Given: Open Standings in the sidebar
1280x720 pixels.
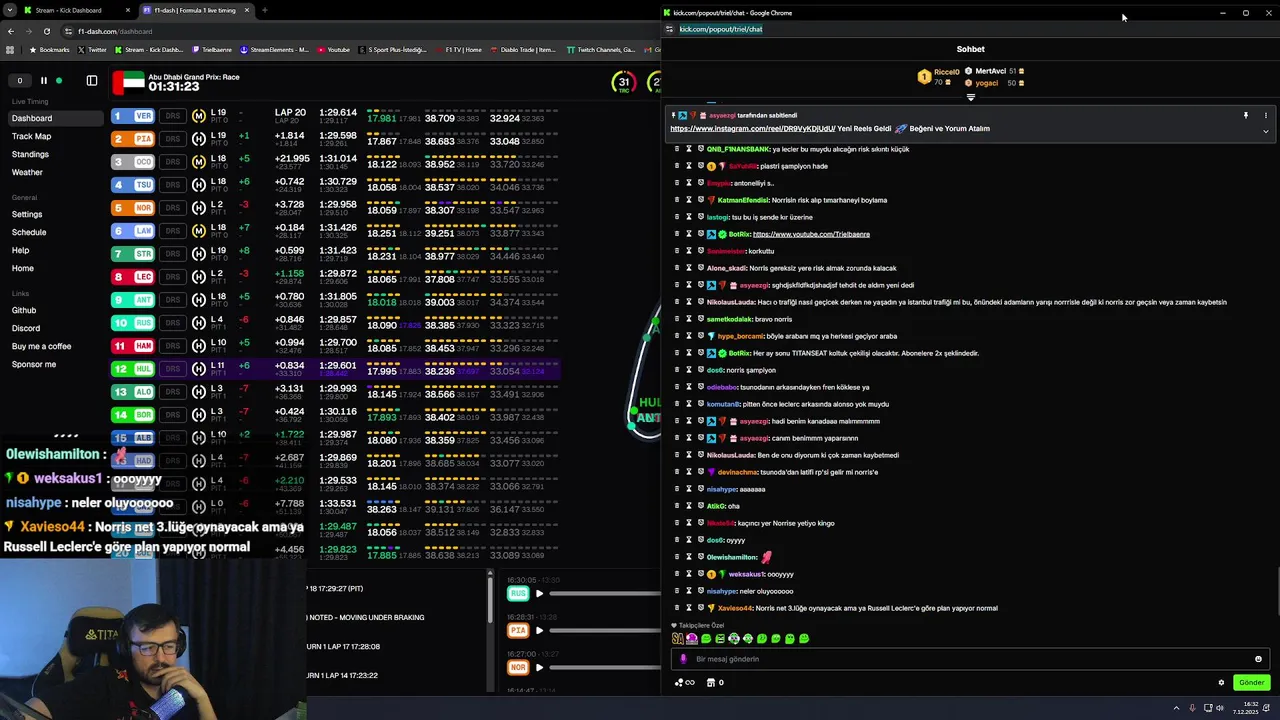Looking at the screenshot, I should point(30,154).
